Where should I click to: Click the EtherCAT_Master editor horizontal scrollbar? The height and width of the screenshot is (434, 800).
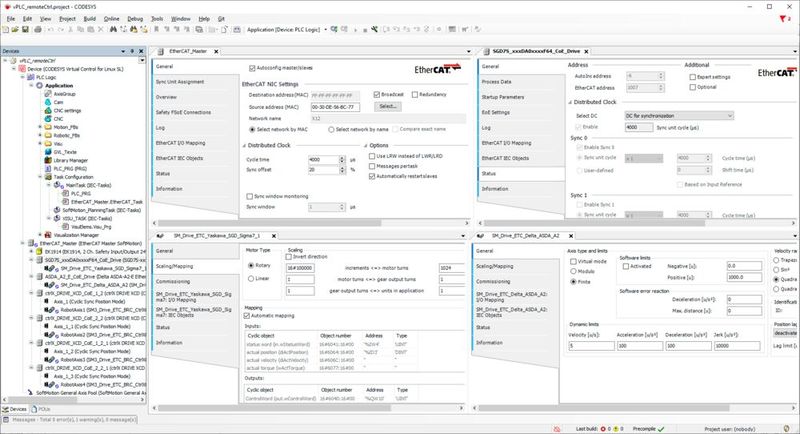point(311,223)
